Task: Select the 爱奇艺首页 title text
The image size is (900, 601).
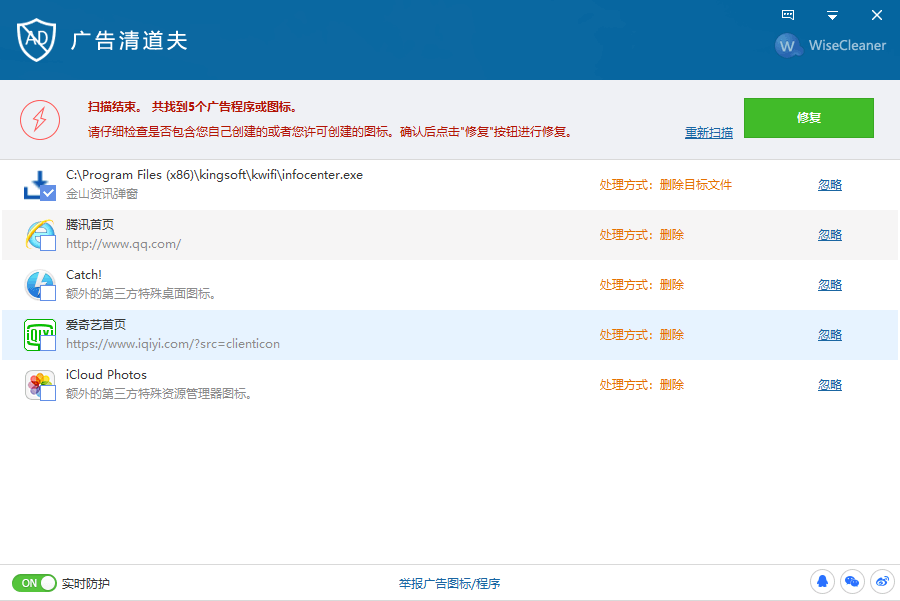Action: click(96, 324)
